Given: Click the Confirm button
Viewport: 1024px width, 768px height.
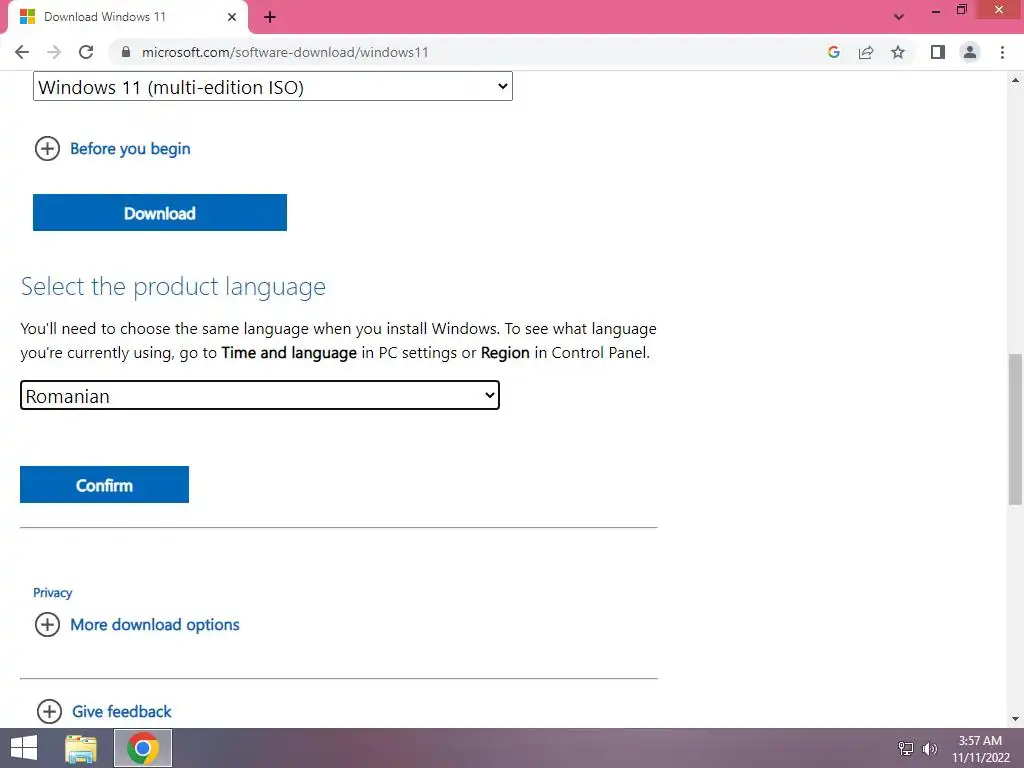Looking at the screenshot, I should pos(104,485).
